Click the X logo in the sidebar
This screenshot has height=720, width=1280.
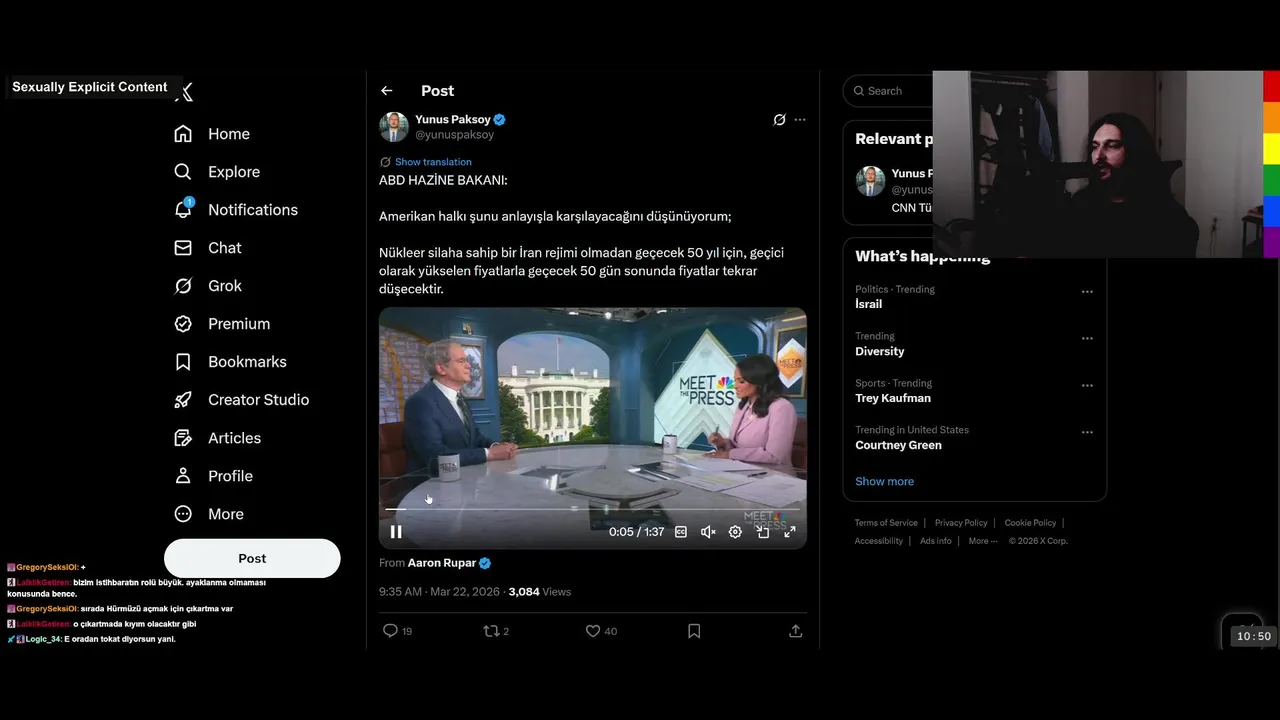click(184, 92)
